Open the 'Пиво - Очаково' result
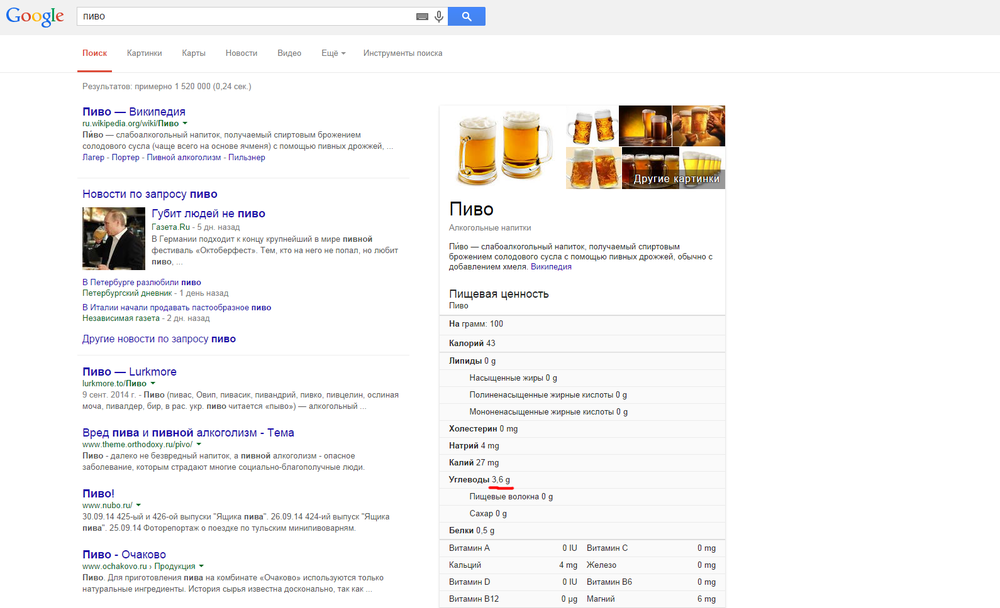Screen dimensions: 1000x608 [124, 554]
